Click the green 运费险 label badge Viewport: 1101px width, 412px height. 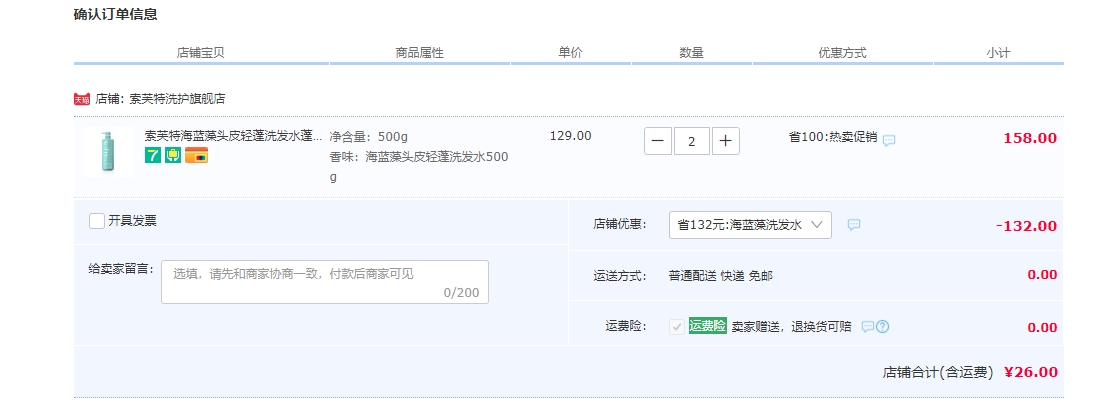point(707,326)
